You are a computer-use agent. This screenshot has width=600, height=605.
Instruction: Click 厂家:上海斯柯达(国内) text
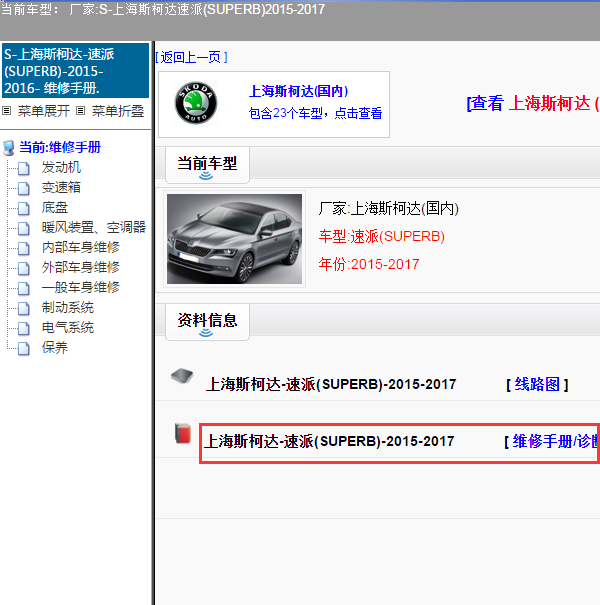(389, 209)
